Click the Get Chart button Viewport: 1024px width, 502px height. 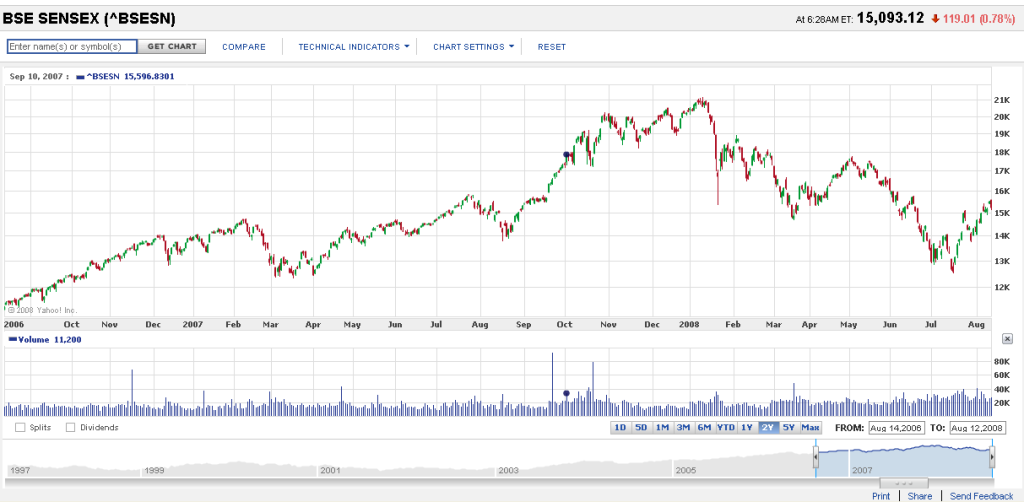172,46
